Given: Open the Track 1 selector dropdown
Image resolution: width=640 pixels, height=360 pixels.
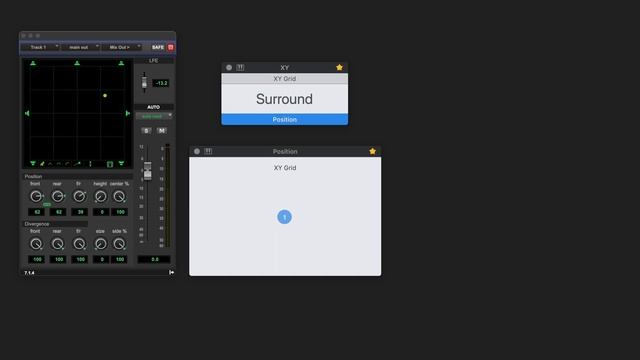Looking at the screenshot, I should pyautogui.click(x=40, y=47).
